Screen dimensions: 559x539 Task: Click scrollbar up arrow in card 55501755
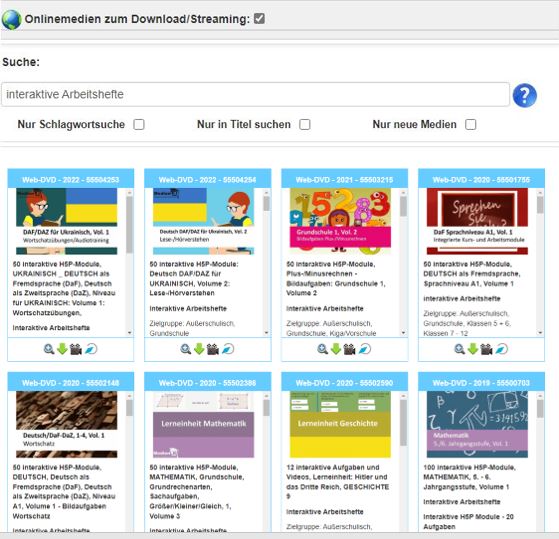pyautogui.click(x=540, y=192)
